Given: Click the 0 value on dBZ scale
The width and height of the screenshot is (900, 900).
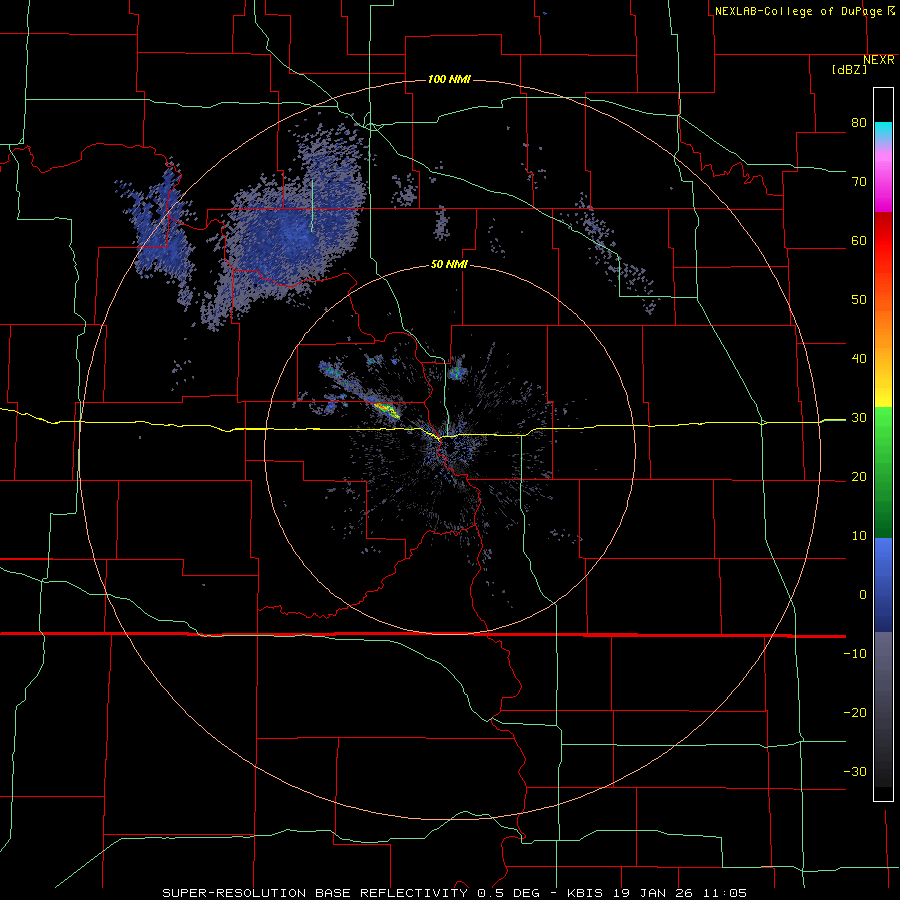Looking at the screenshot, I should 863,595.
